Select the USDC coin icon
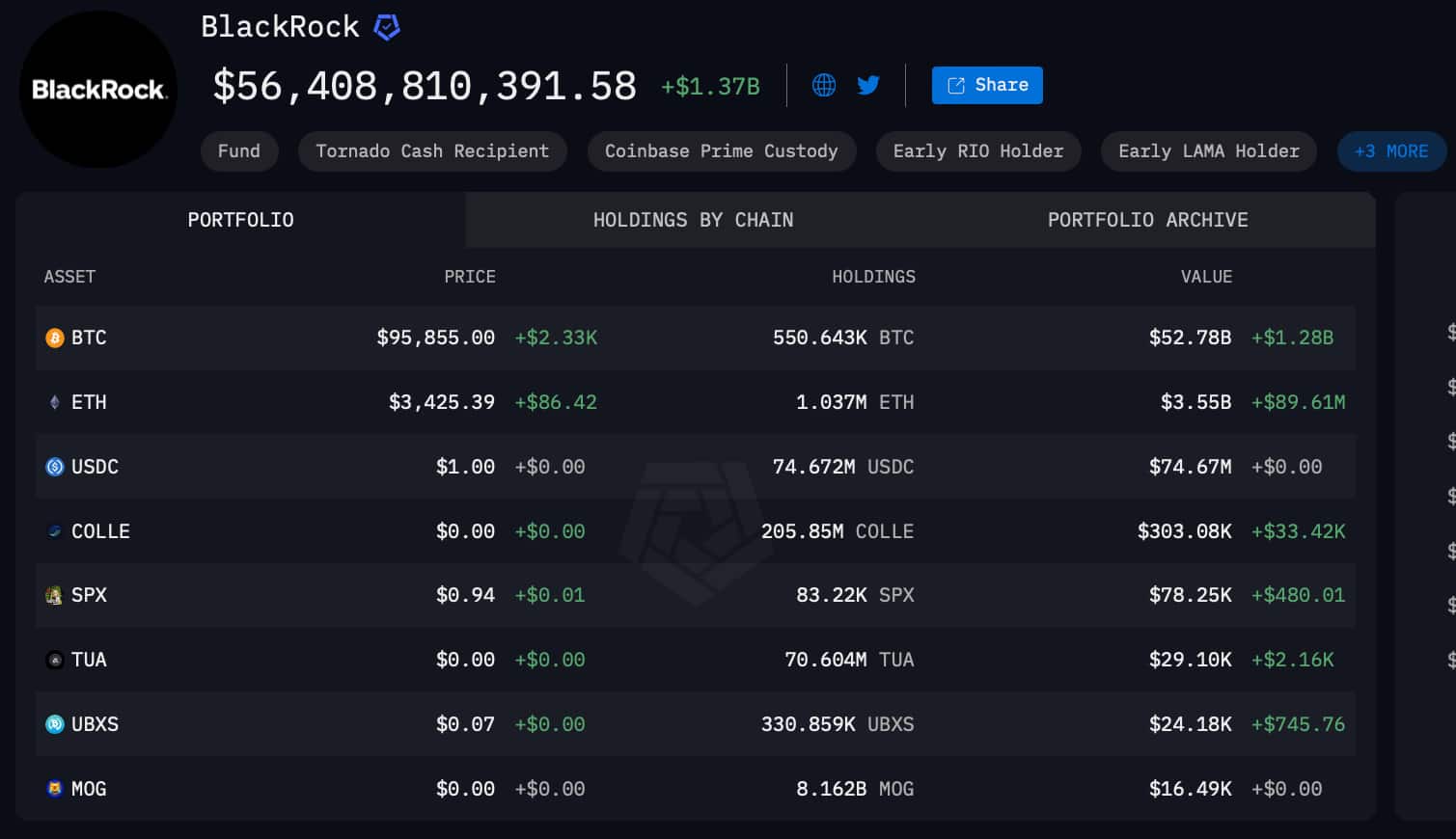The height and width of the screenshot is (839, 1456). pos(54,467)
